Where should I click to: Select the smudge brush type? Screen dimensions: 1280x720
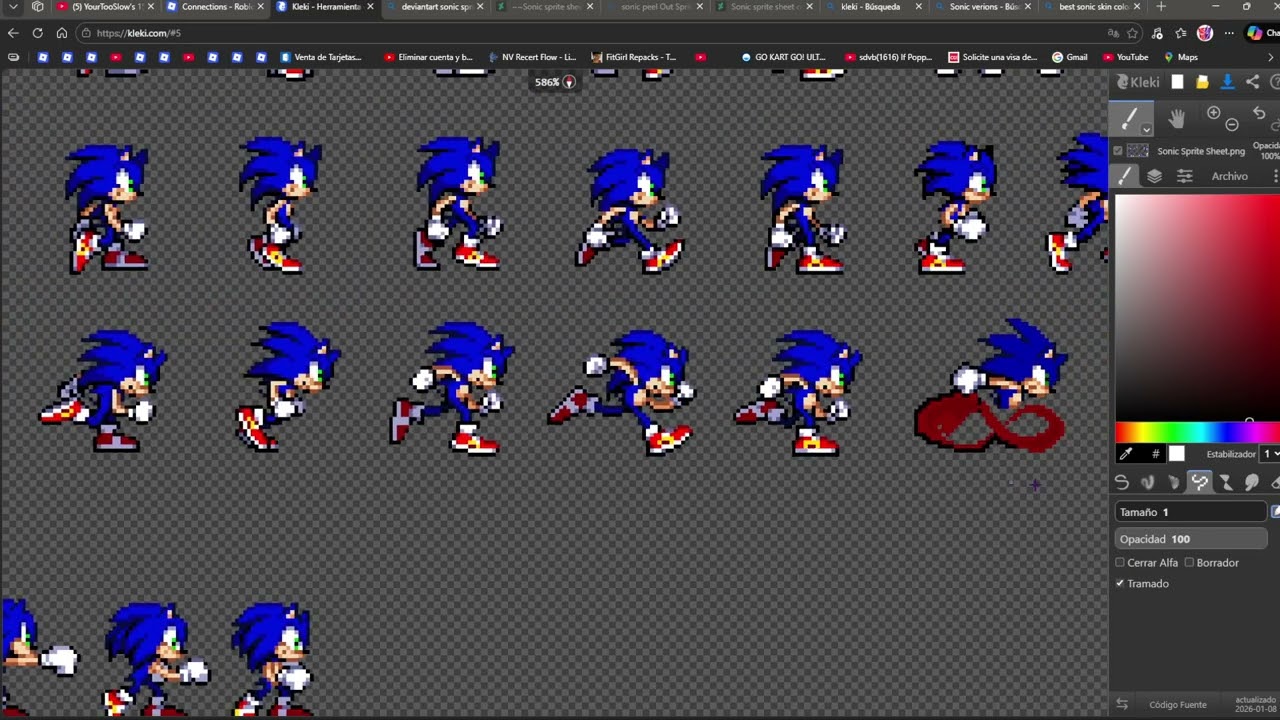point(1252,483)
